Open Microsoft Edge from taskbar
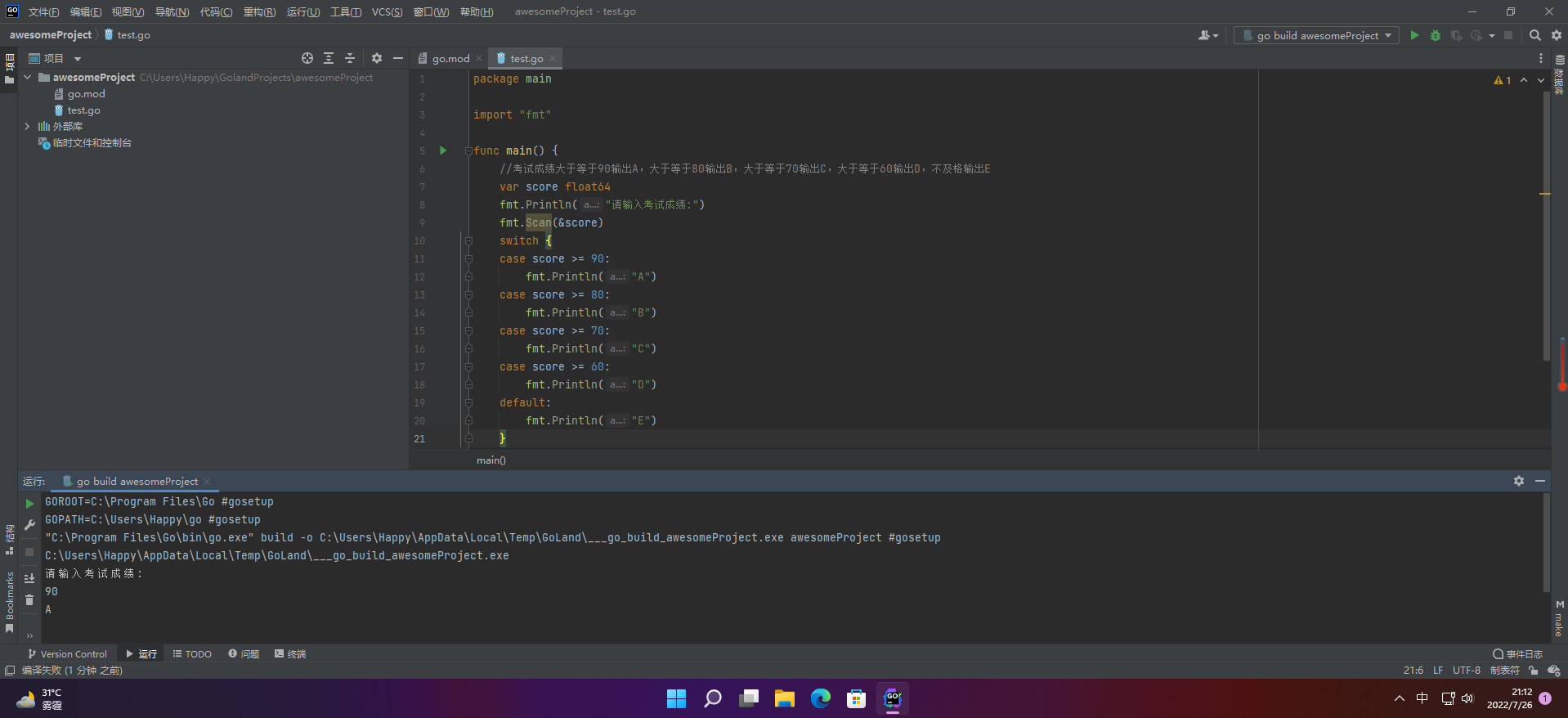Screen dimensions: 1568x718 pos(821,698)
